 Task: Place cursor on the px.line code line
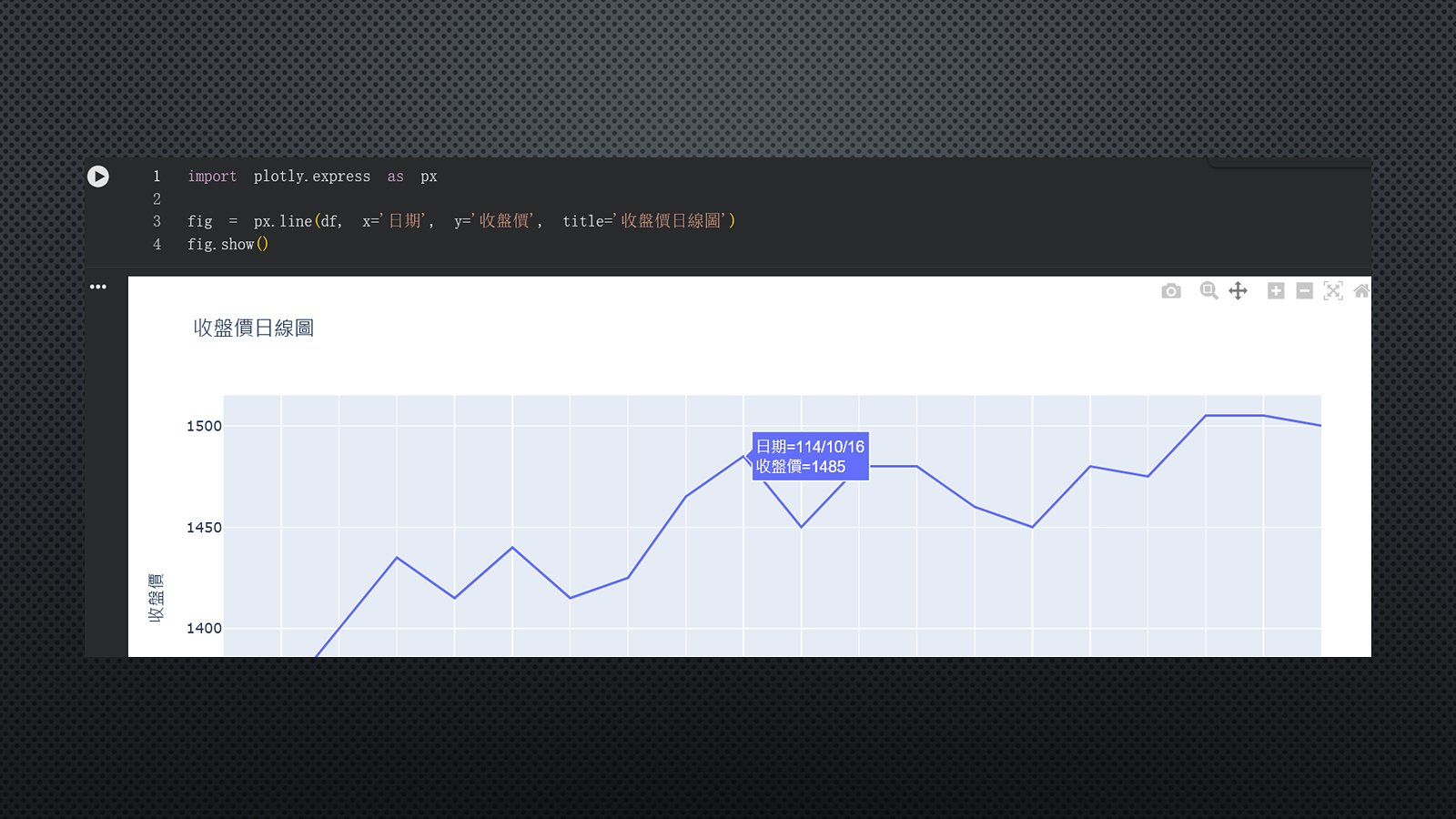pyautogui.click(x=460, y=221)
